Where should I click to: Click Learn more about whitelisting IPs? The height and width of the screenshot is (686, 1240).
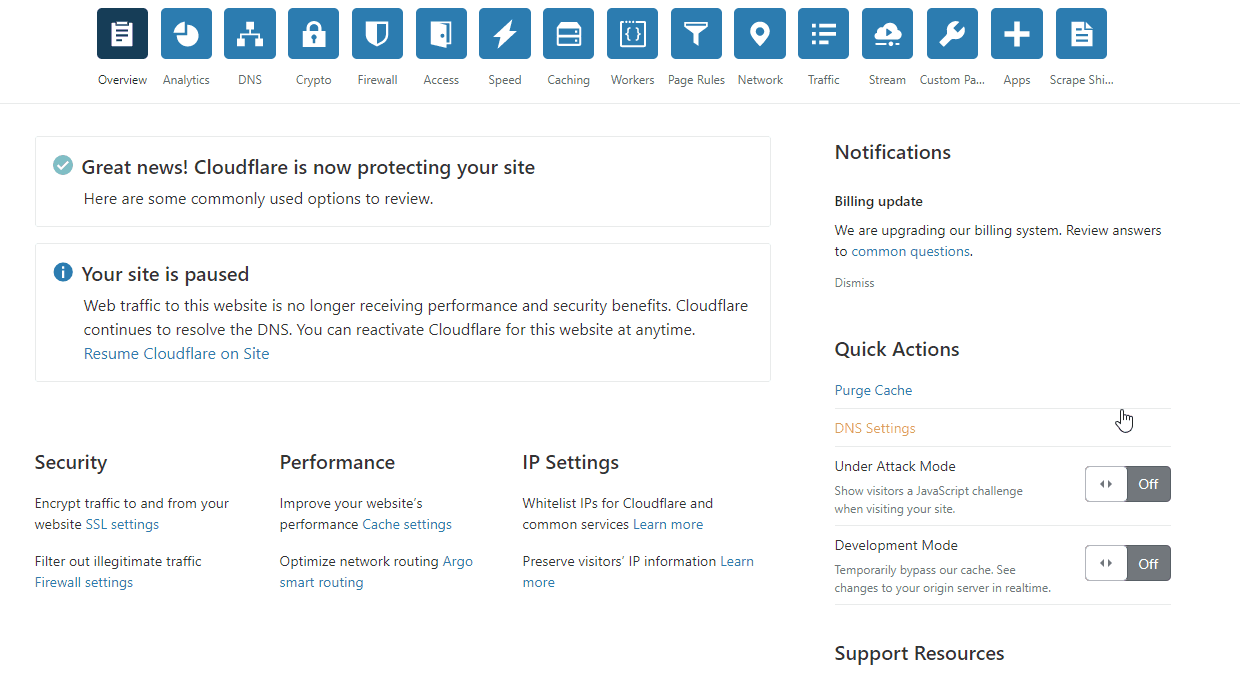click(x=668, y=524)
